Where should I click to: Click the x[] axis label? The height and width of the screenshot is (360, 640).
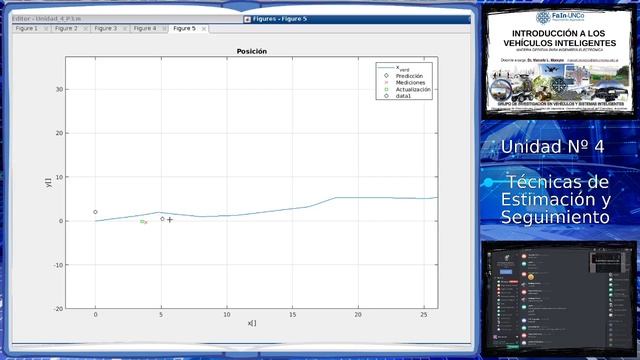point(252,323)
